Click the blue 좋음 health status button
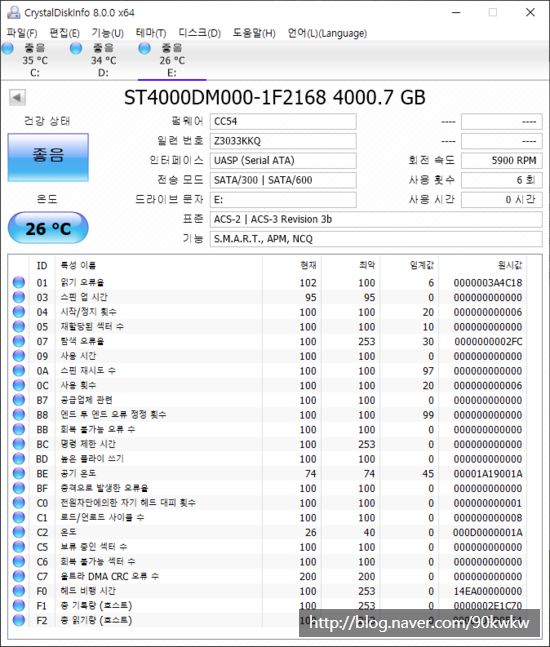The image size is (550, 647). [x=48, y=157]
